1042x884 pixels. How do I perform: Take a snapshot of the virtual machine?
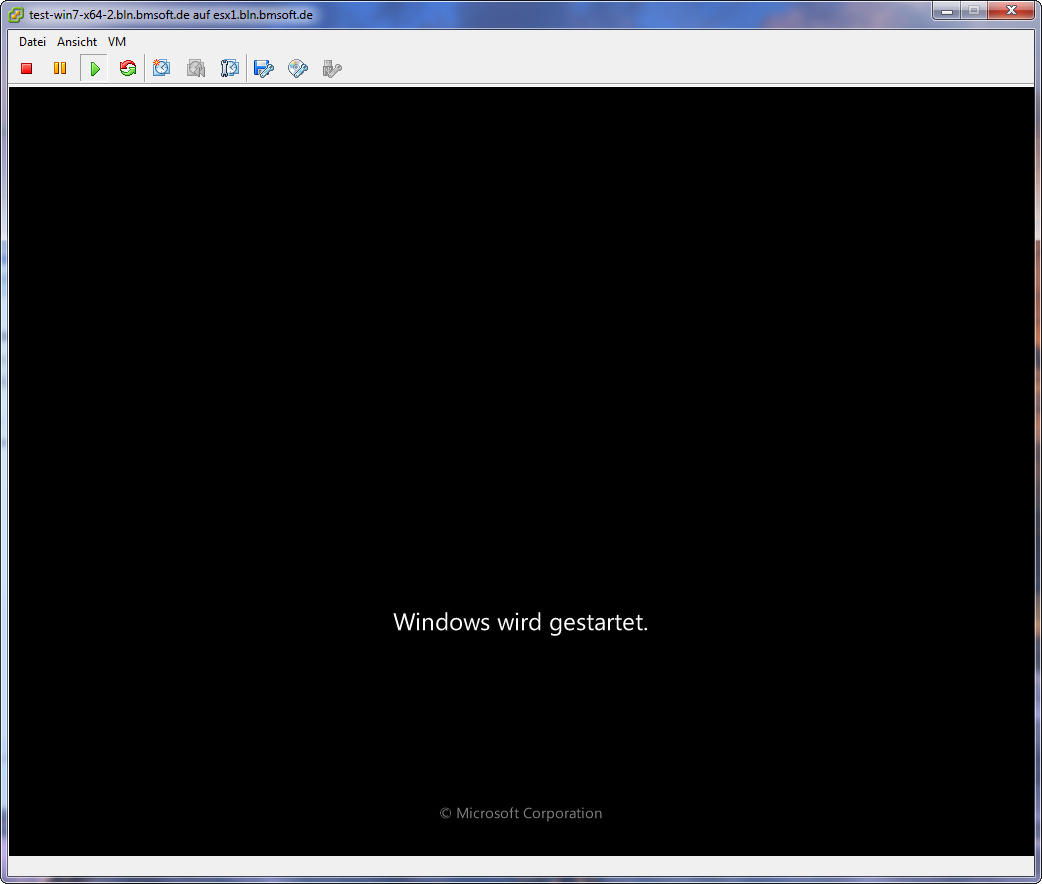coord(161,68)
